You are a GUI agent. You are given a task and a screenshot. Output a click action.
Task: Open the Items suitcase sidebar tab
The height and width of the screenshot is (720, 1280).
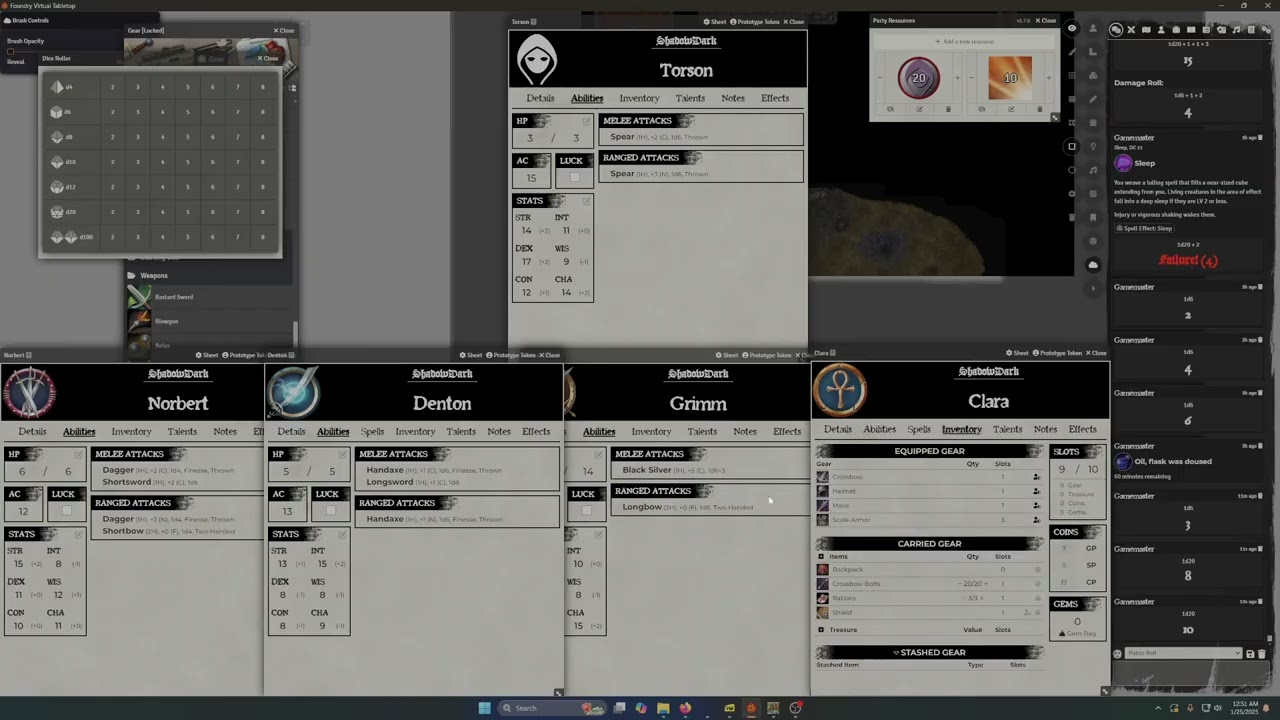tap(1176, 30)
